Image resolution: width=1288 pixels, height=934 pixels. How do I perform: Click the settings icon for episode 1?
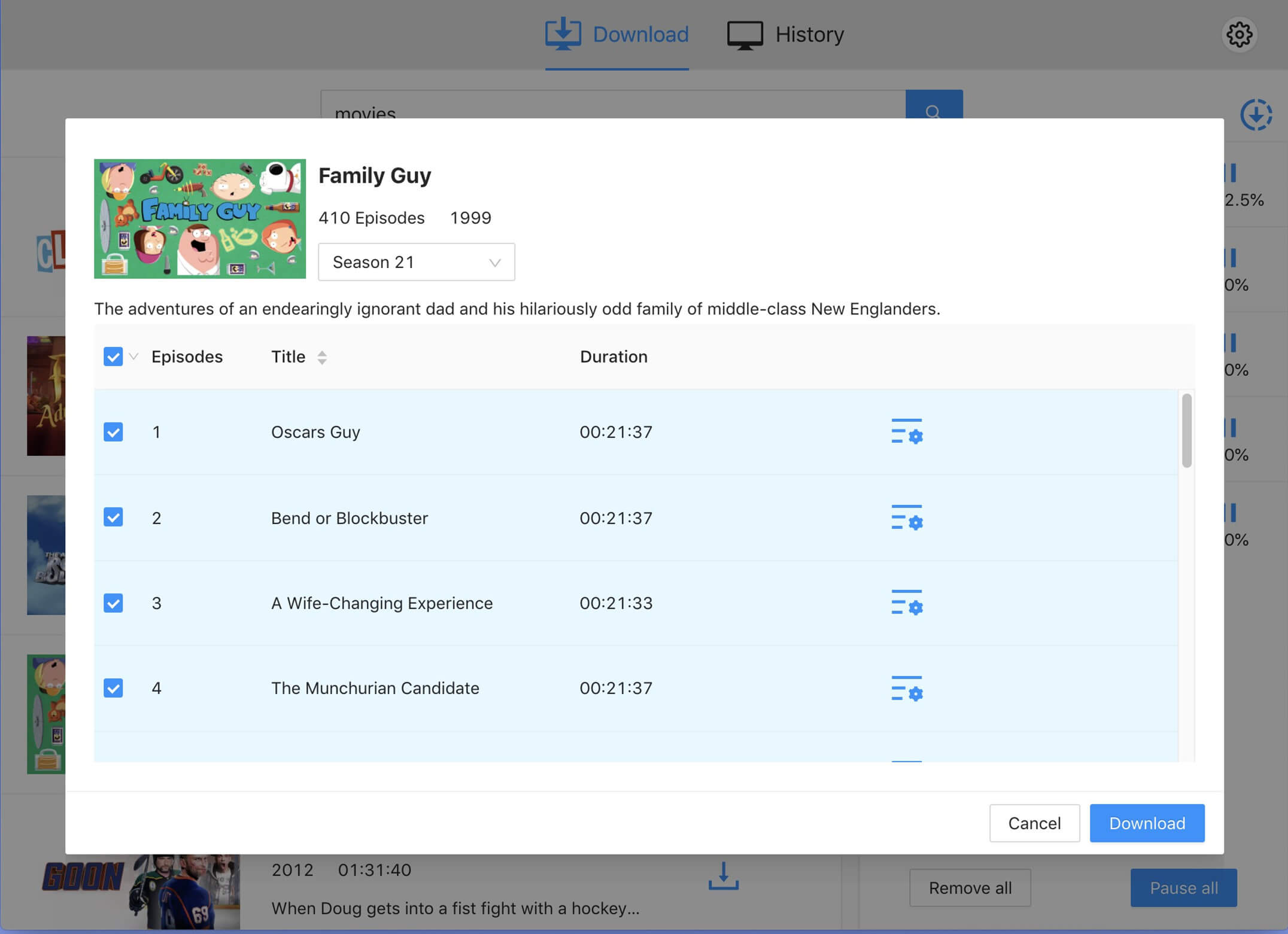[907, 431]
